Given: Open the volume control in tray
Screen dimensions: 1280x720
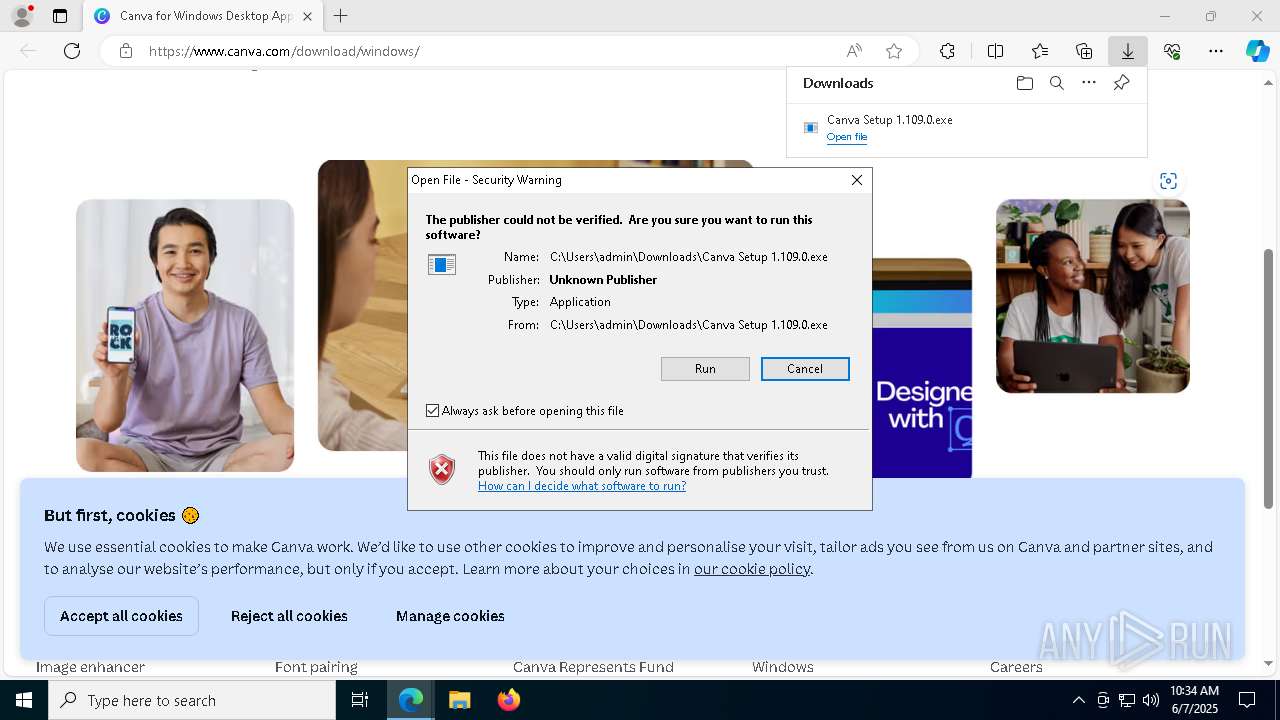Looking at the screenshot, I should click(x=1150, y=700).
